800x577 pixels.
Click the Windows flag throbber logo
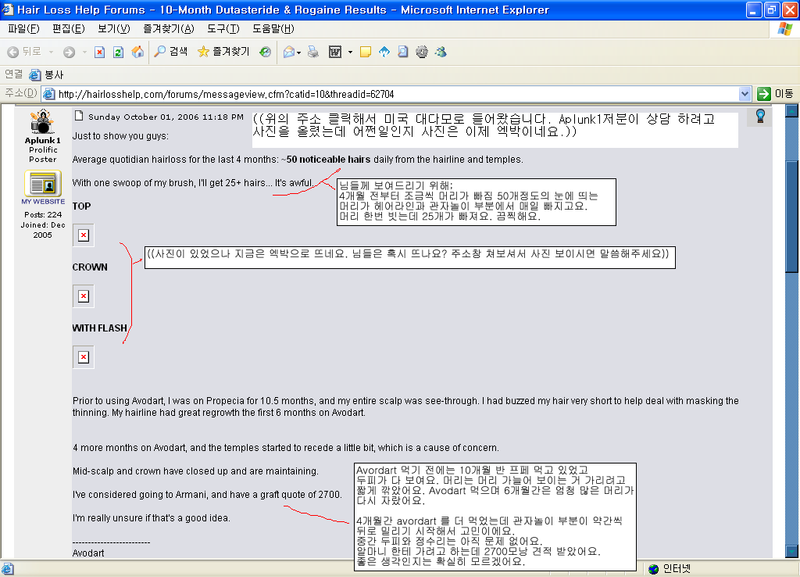tap(785, 29)
